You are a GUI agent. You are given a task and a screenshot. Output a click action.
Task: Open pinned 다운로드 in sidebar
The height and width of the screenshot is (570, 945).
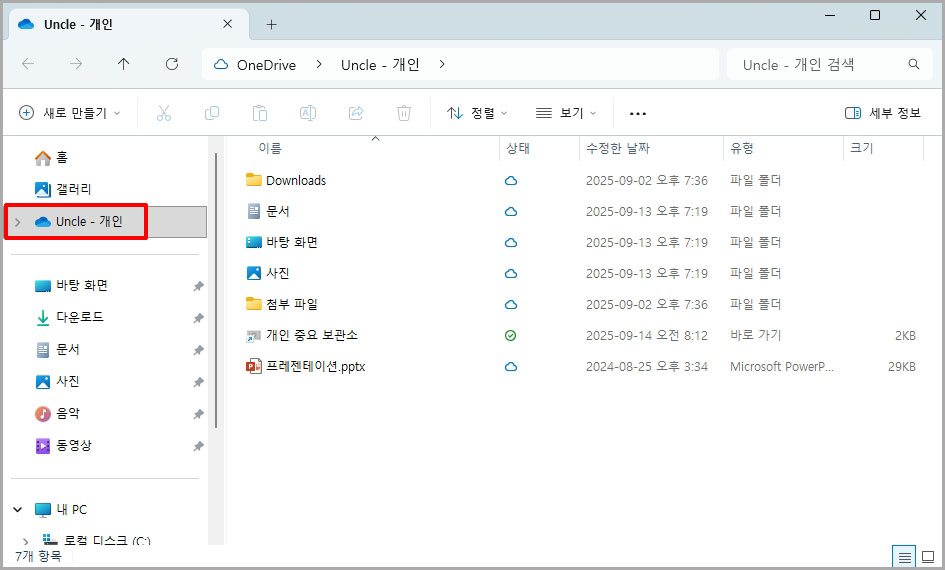[x=69, y=317]
